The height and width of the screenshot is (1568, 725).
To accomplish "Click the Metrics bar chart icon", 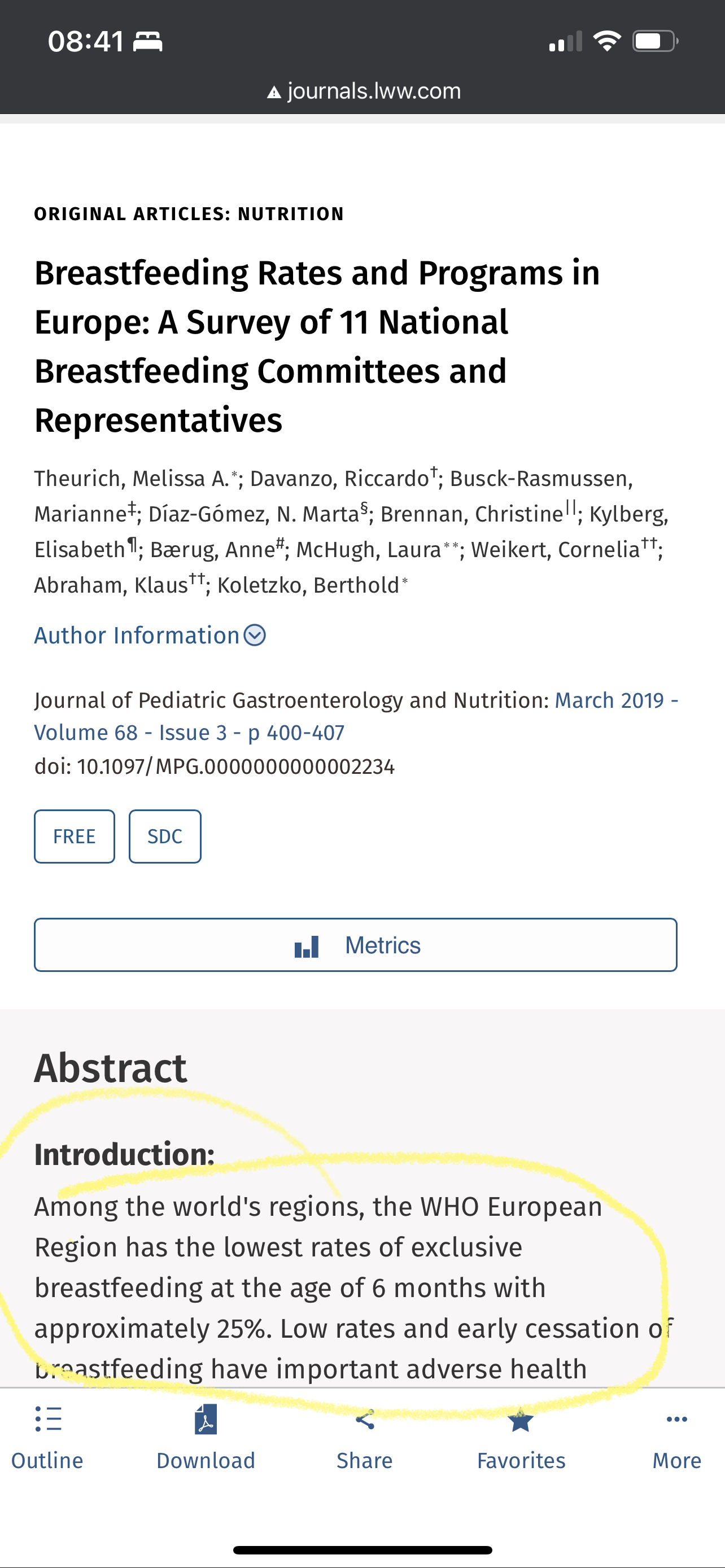I will pyautogui.click(x=307, y=946).
